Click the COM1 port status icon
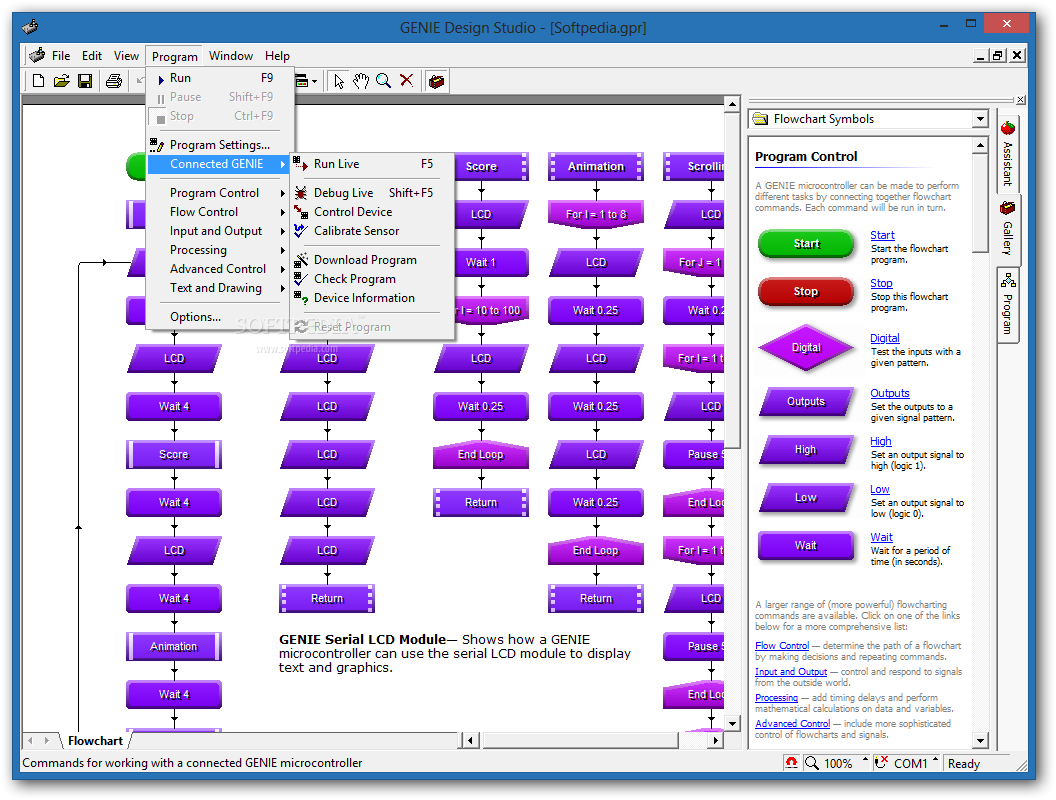The height and width of the screenshot is (800, 1056). [881, 763]
